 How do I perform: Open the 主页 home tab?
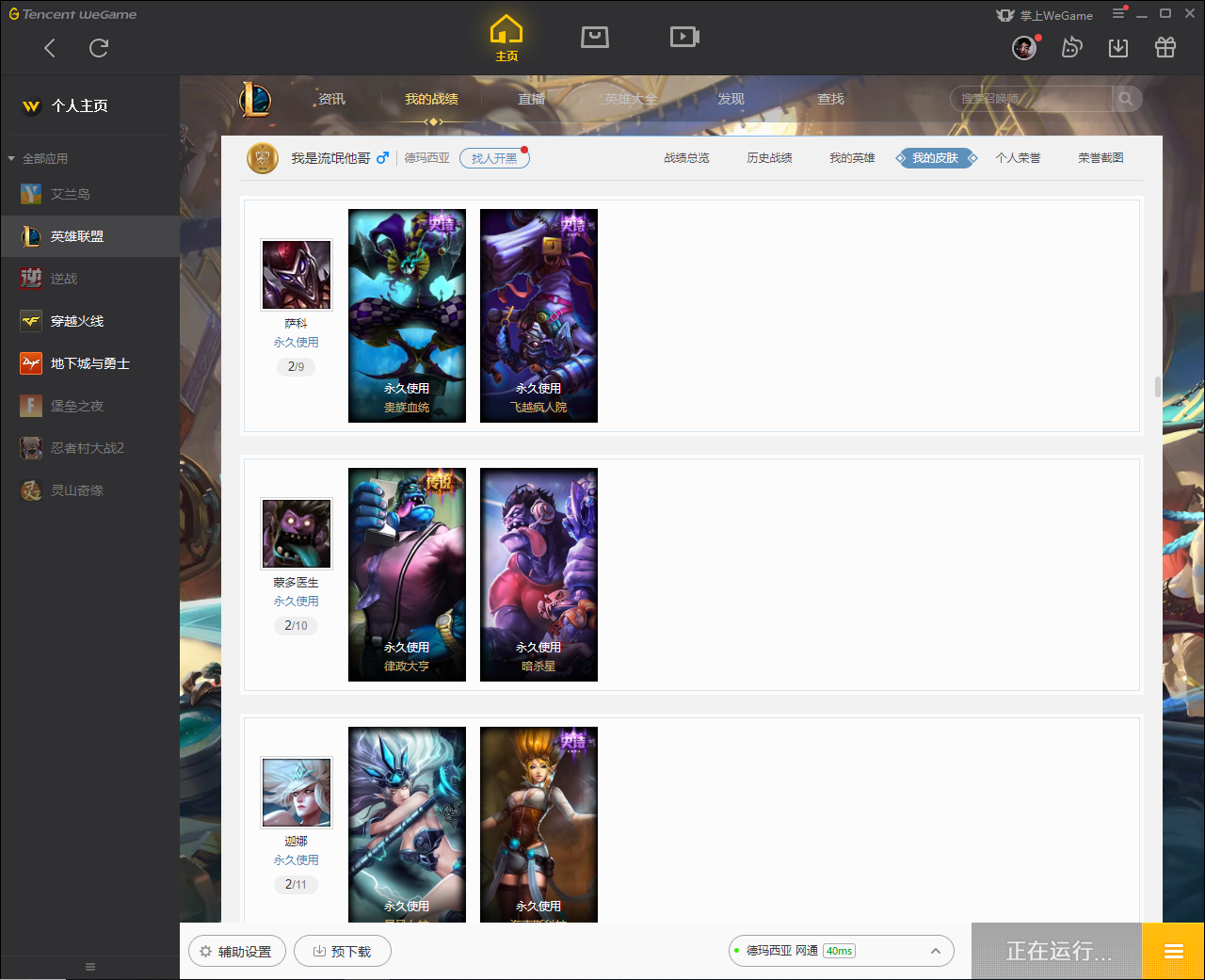(x=506, y=39)
